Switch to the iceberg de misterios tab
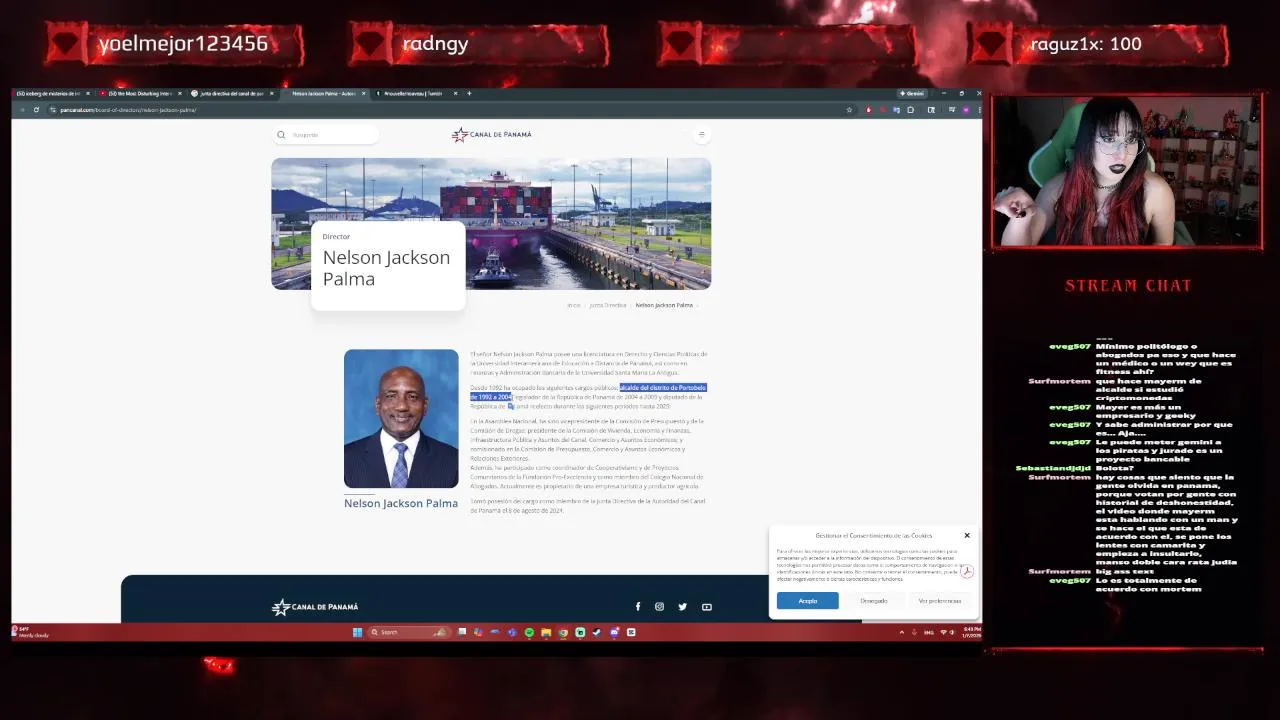 tap(50, 93)
